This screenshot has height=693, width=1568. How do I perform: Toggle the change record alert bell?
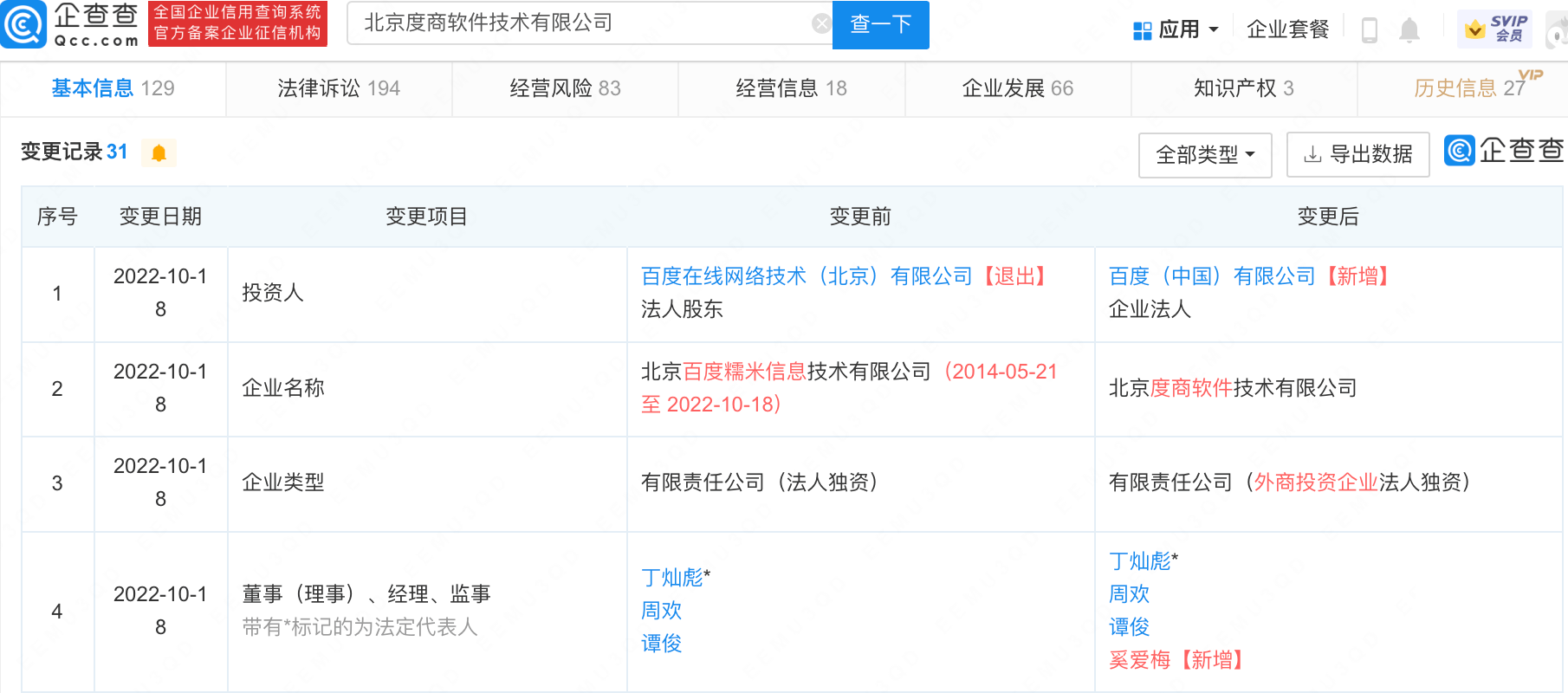point(159,153)
